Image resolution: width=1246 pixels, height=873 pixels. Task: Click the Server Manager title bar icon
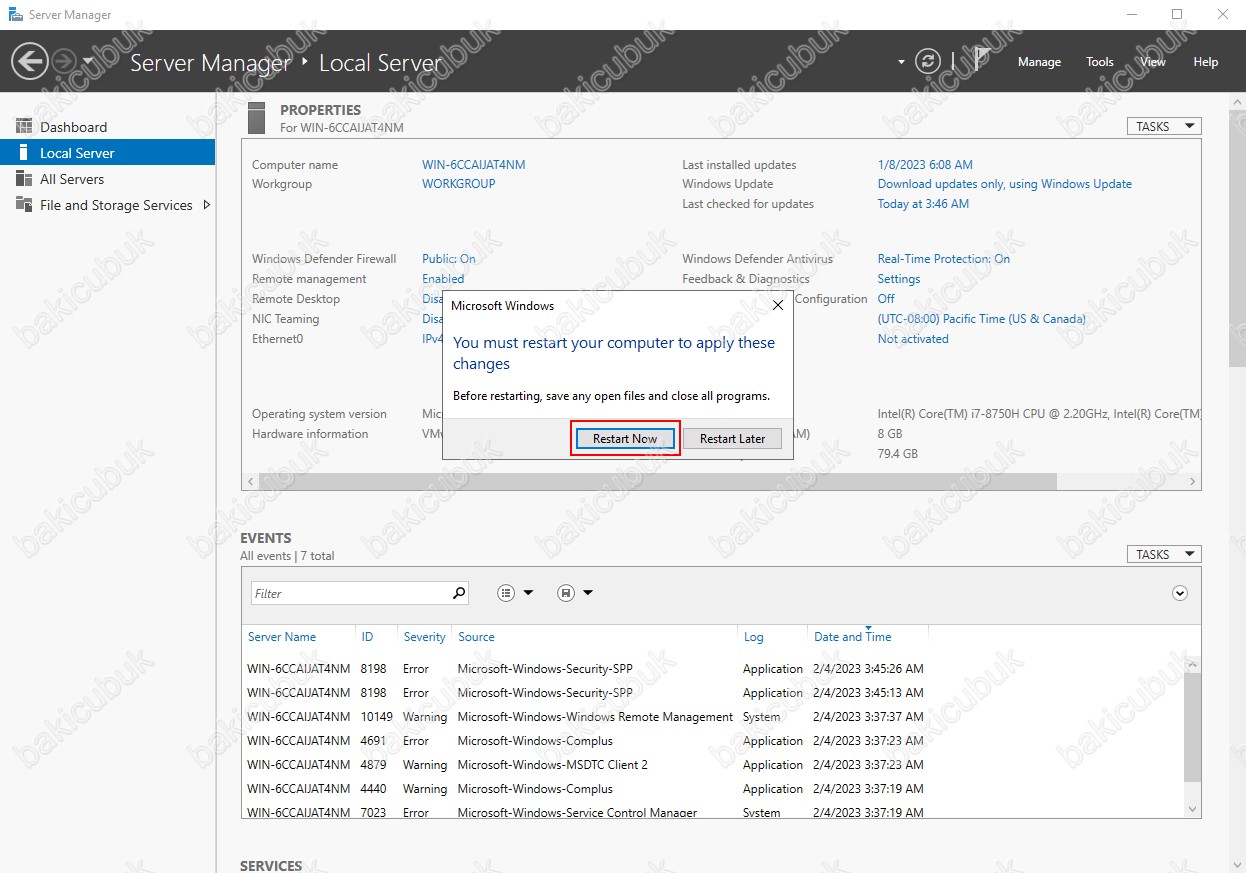tap(16, 15)
